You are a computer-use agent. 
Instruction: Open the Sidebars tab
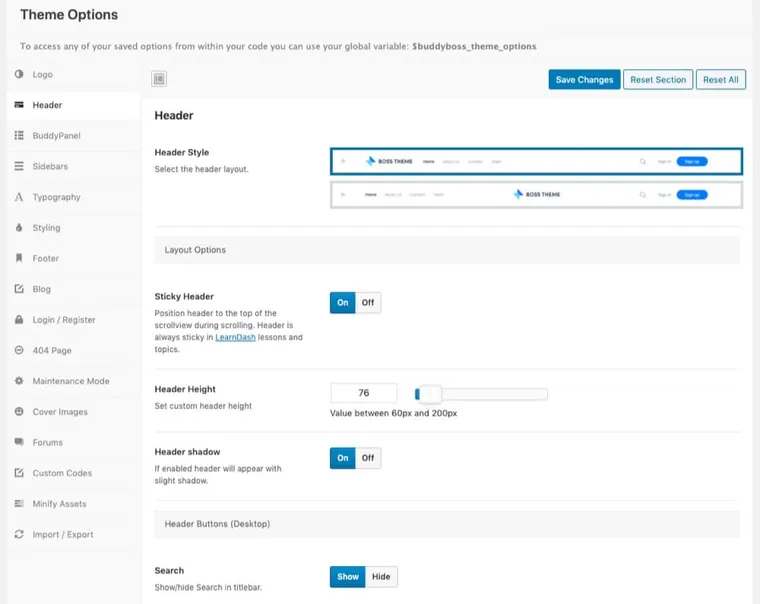[x=74, y=166]
